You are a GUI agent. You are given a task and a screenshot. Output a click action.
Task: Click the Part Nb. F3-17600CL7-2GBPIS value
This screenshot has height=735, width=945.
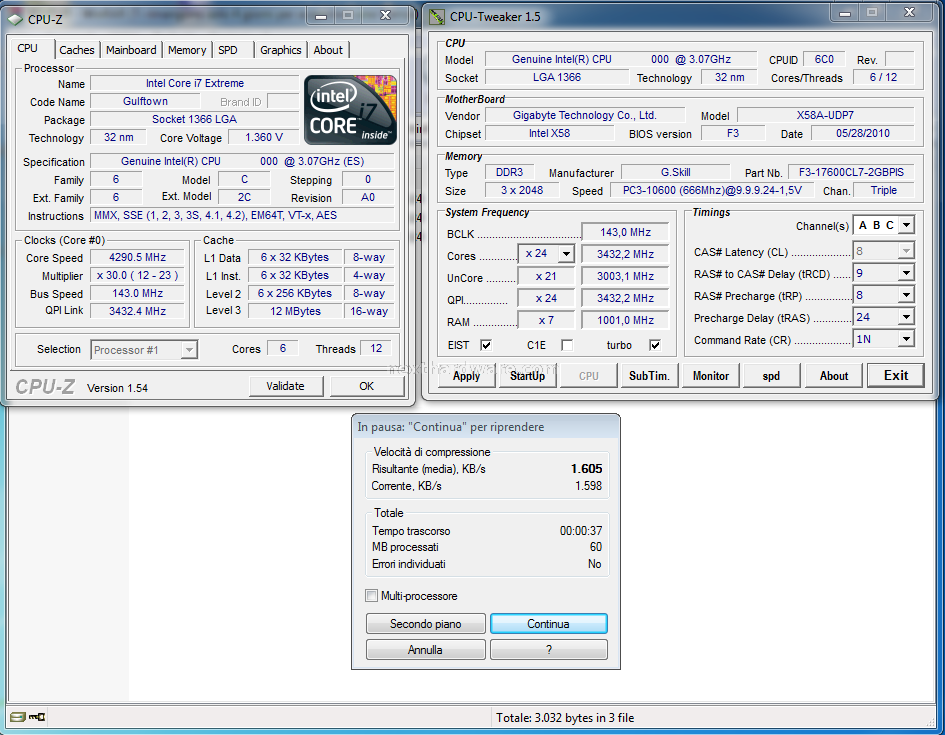click(x=851, y=172)
